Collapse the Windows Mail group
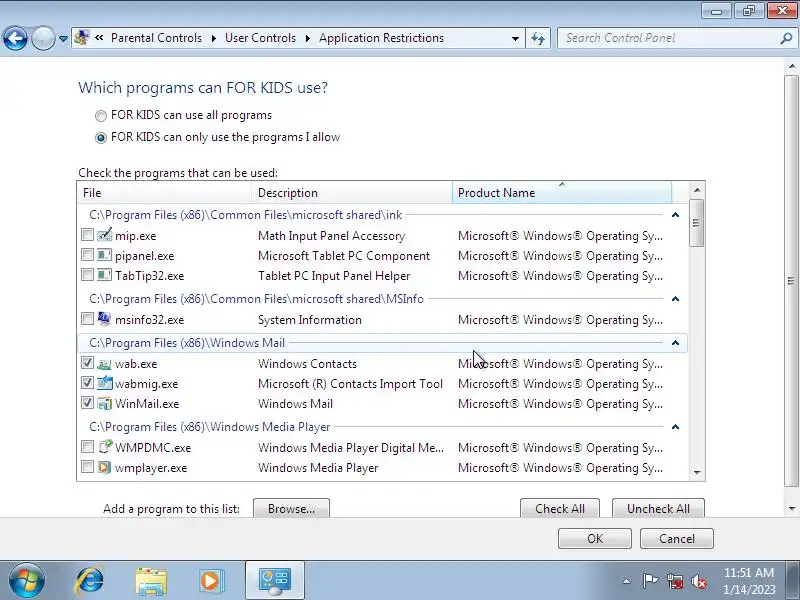 click(676, 343)
